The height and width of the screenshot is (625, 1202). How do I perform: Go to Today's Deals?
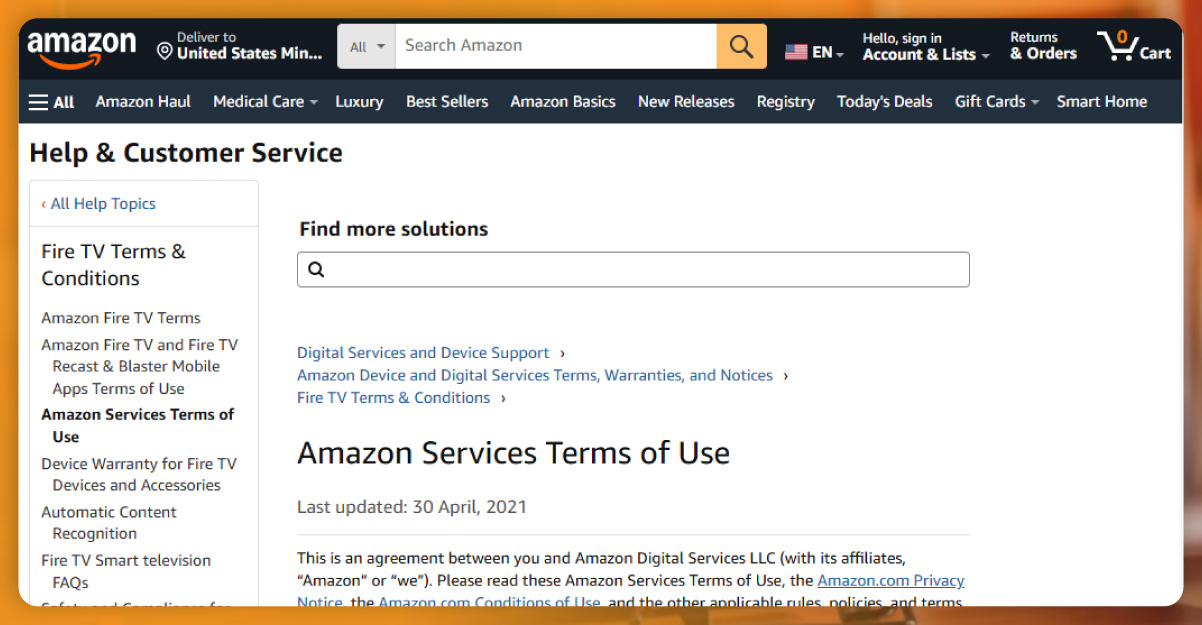(884, 102)
